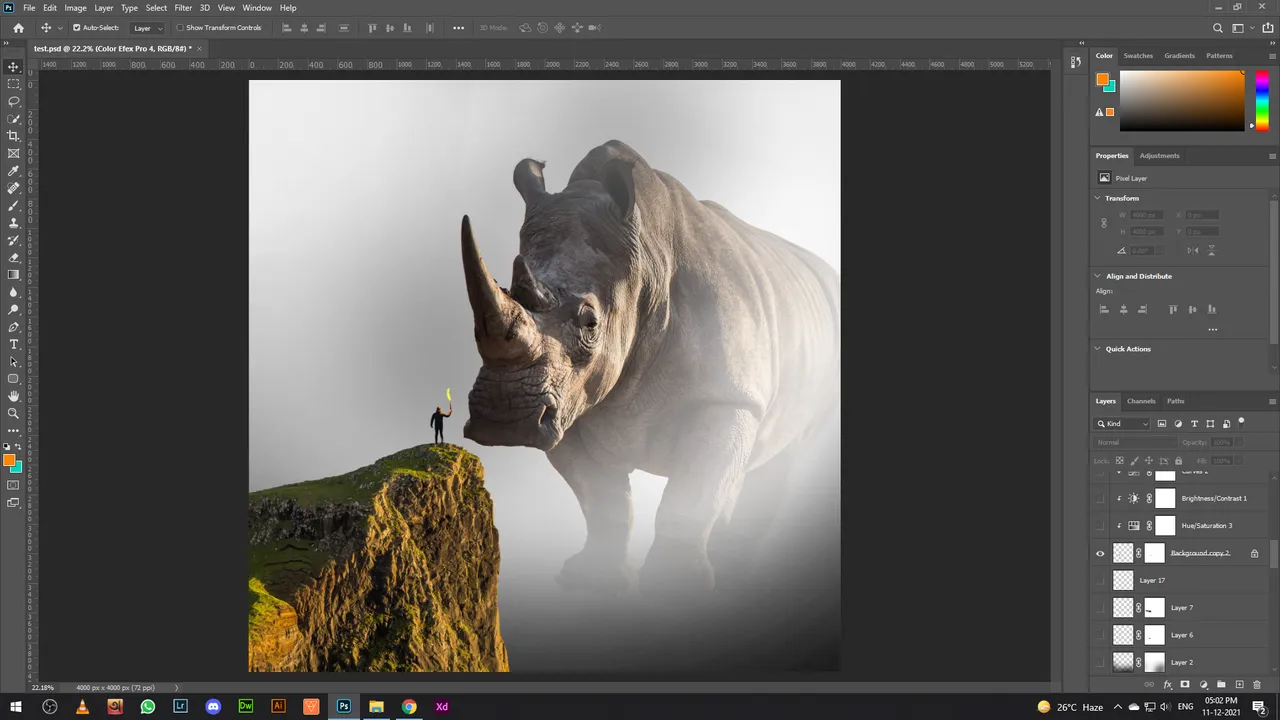Toggle the Auto-Select checkbox

click(77, 28)
